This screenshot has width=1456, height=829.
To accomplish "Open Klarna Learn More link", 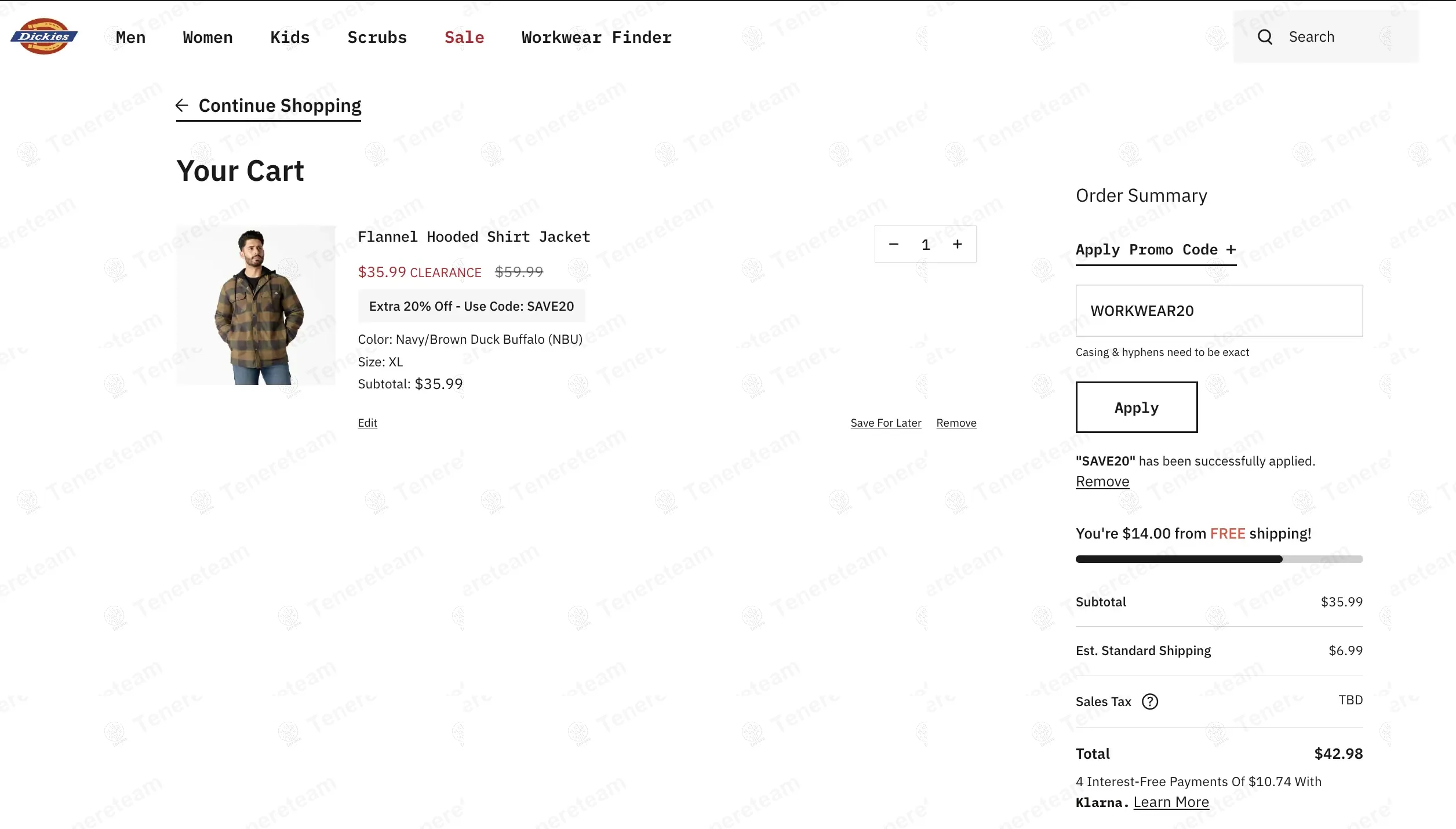I will (x=1171, y=802).
